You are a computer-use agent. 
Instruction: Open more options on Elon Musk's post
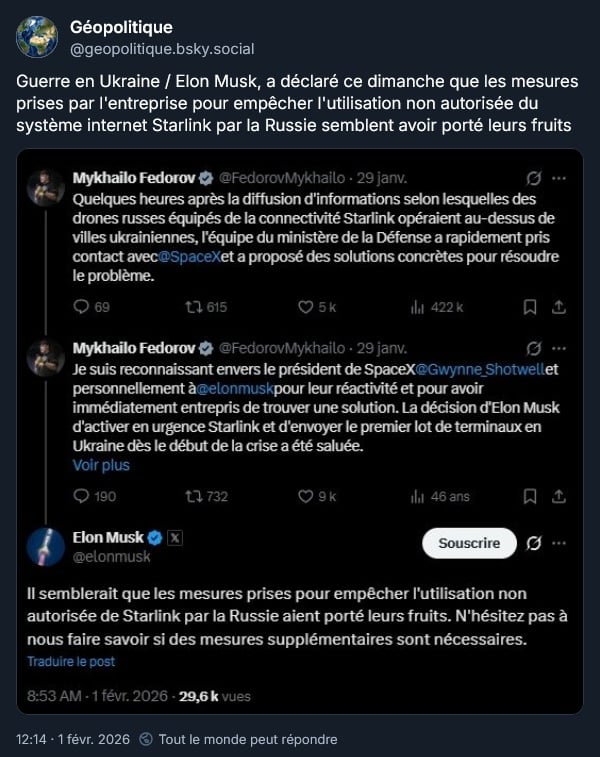[x=559, y=542]
